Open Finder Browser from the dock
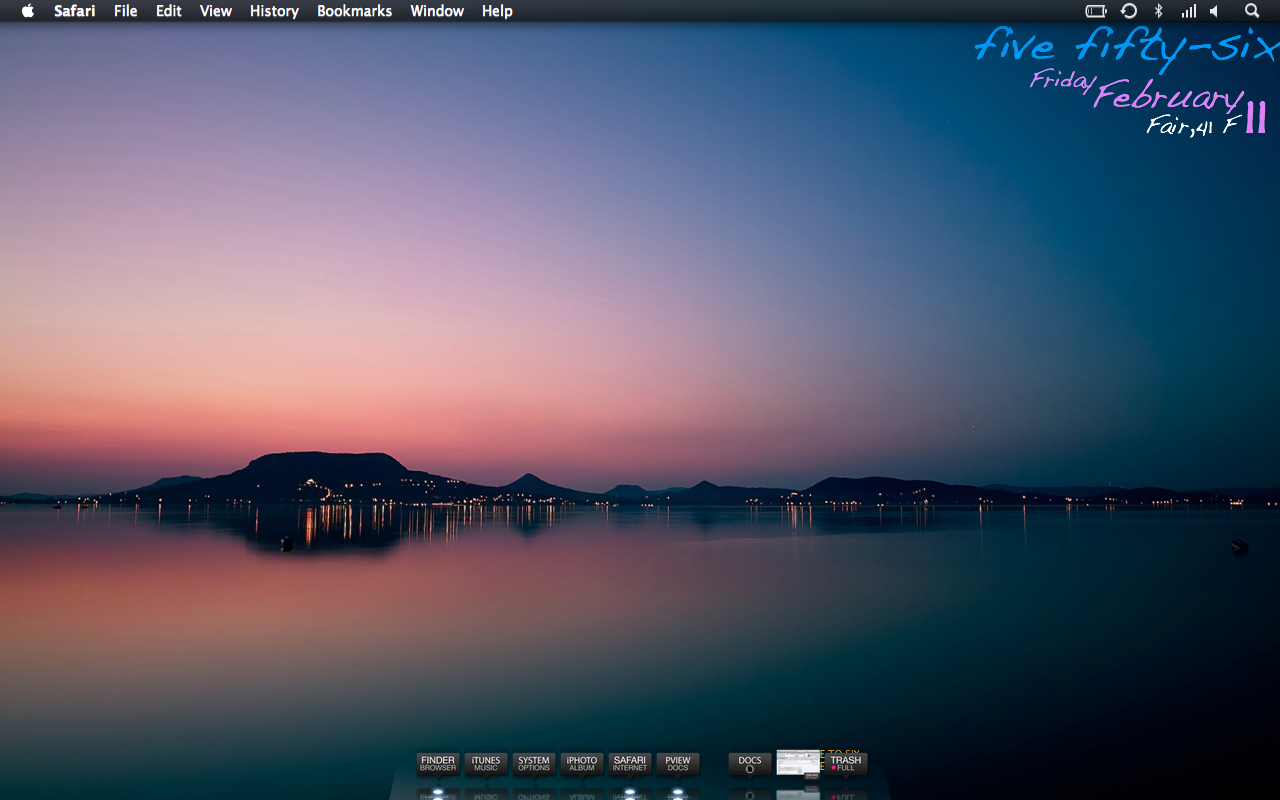Viewport: 1280px width, 800px height. click(438, 764)
